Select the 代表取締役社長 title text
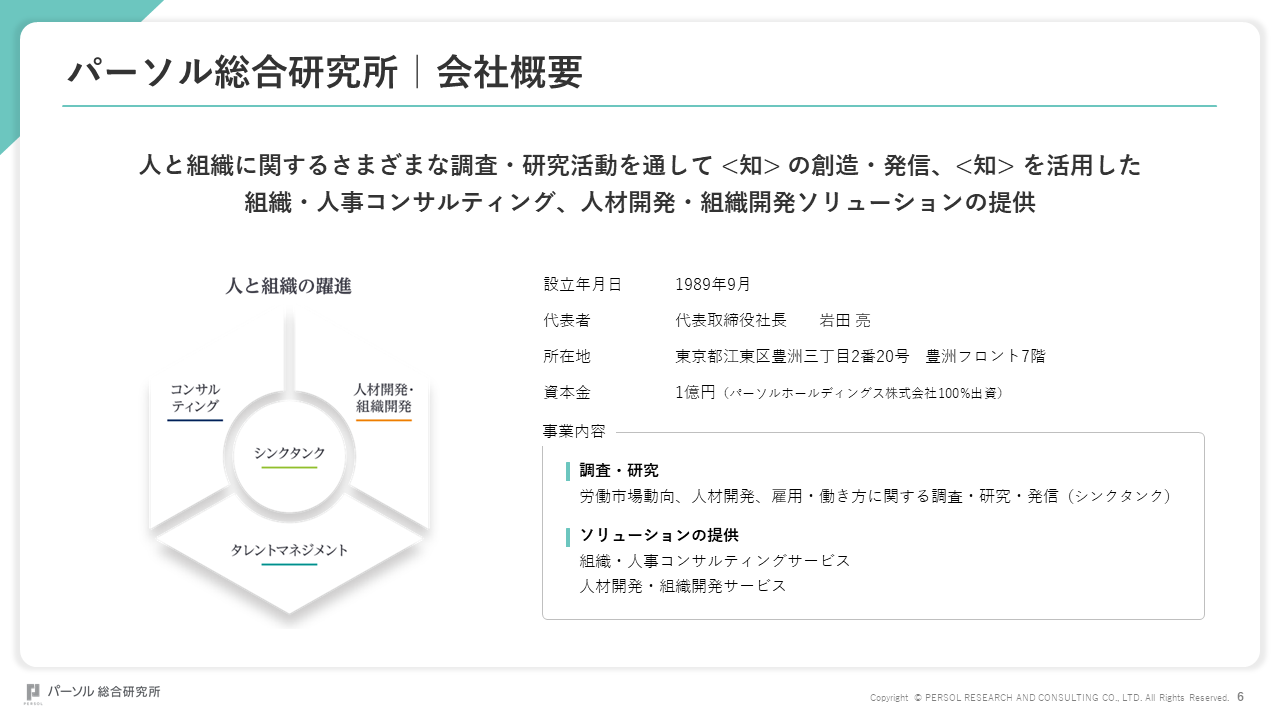 pos(731,320)
